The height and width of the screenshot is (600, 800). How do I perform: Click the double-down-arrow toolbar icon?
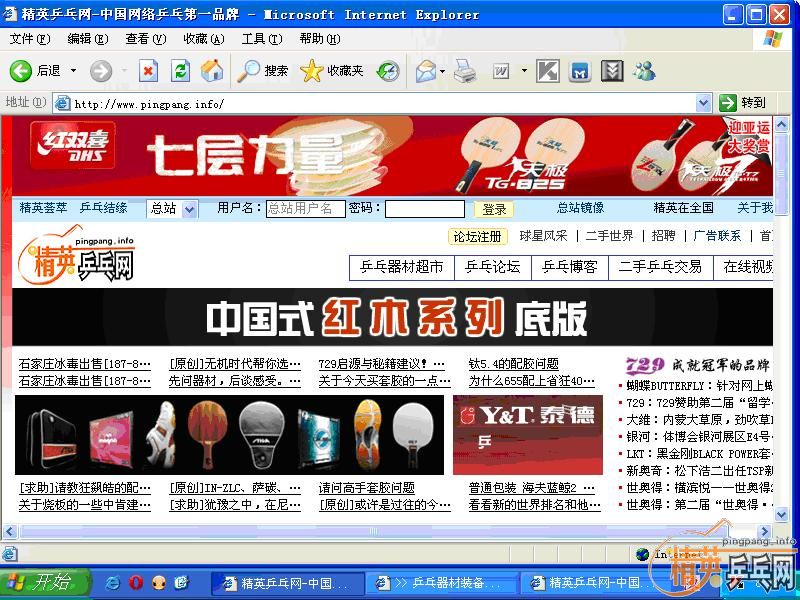coord(612,71)
